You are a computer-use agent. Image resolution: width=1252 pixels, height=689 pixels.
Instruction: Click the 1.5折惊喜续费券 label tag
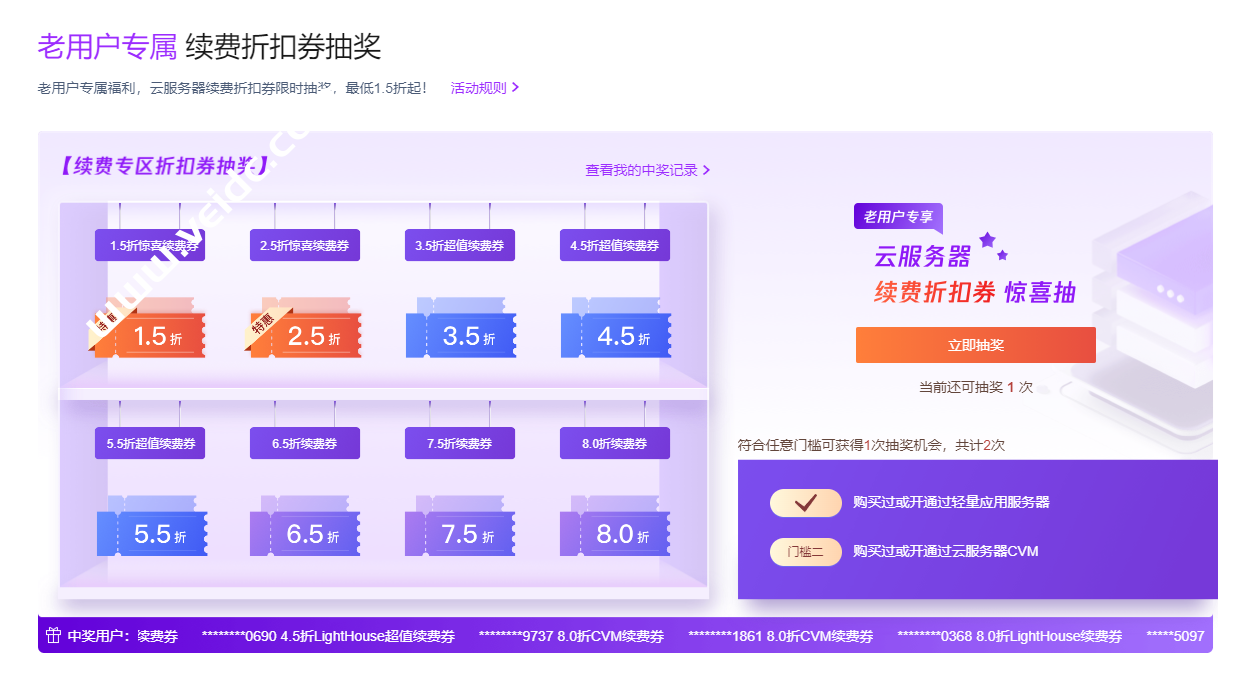click(150, 245)
